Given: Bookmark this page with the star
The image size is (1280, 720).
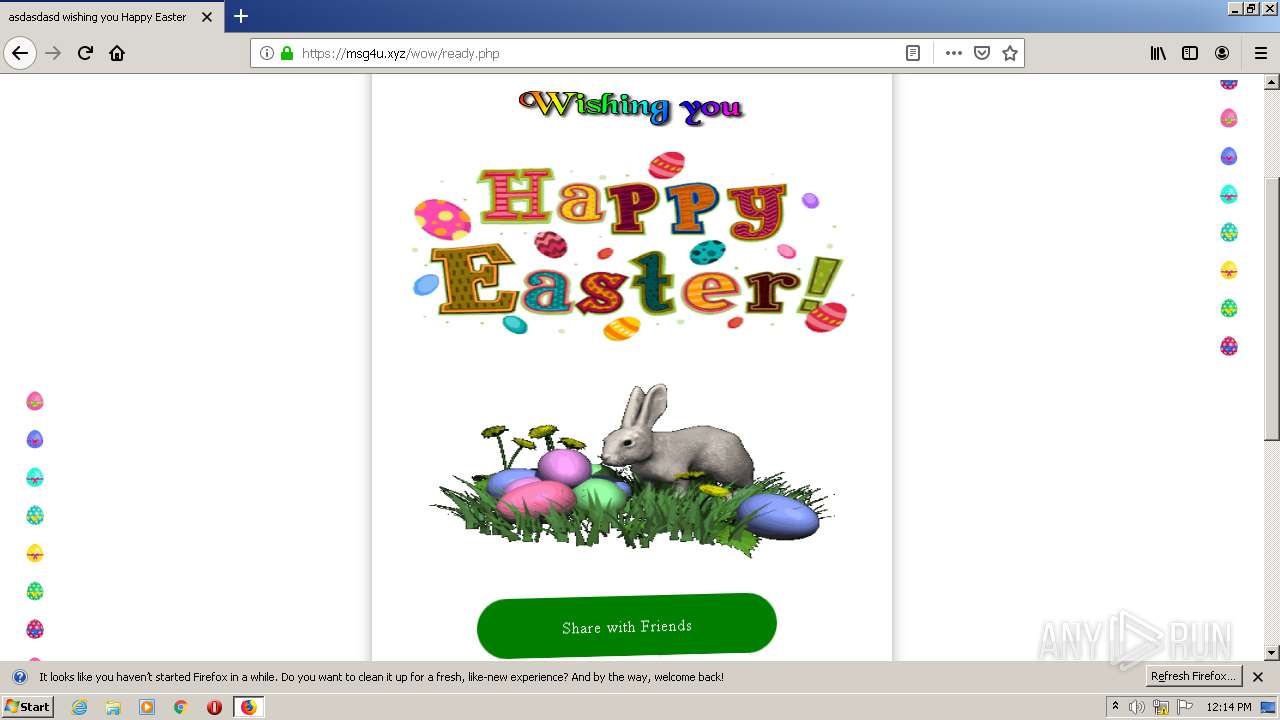Looking at the screenshot, I should click(x=1010, y=53).
